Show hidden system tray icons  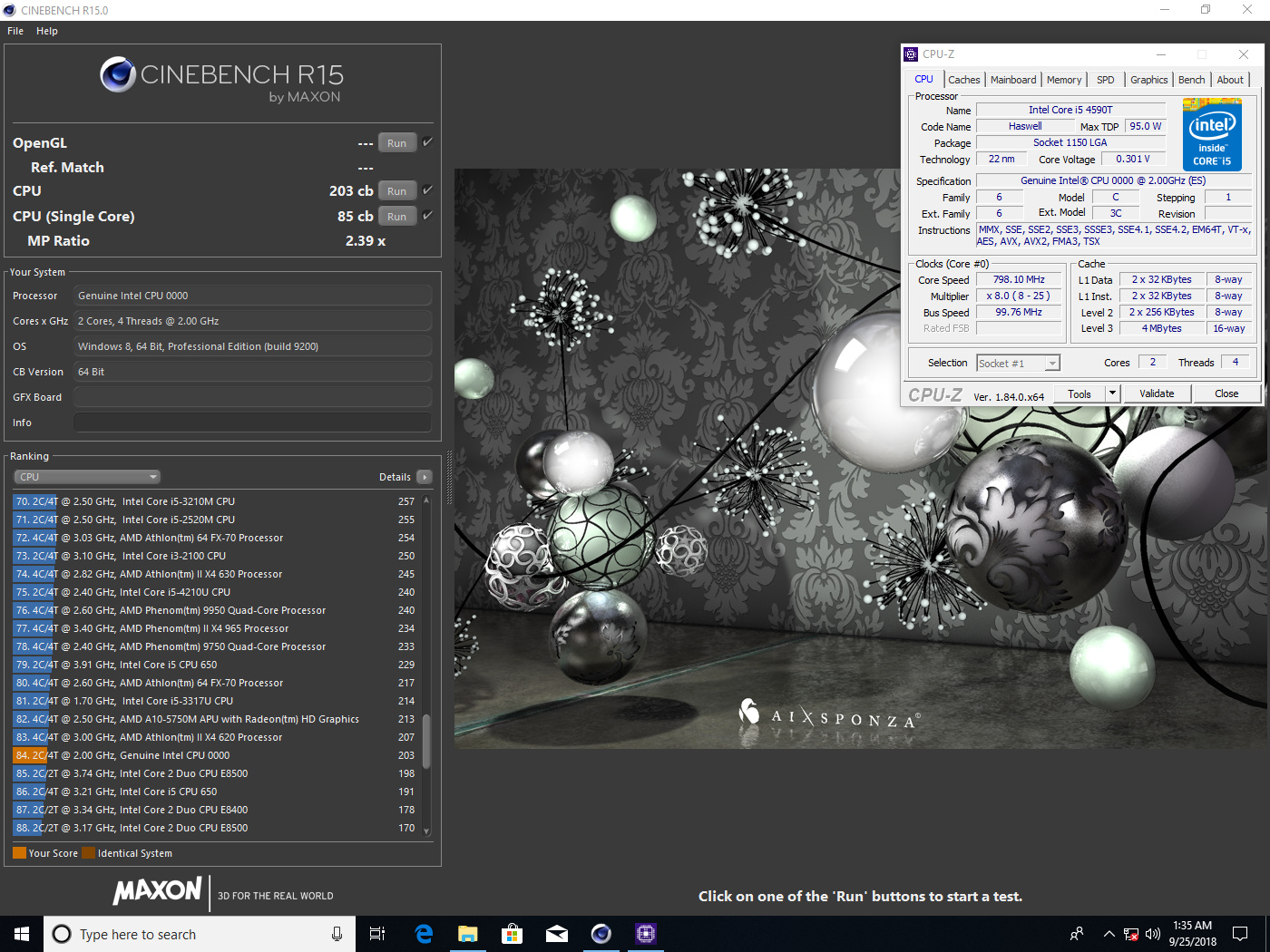click(1109, 934)
